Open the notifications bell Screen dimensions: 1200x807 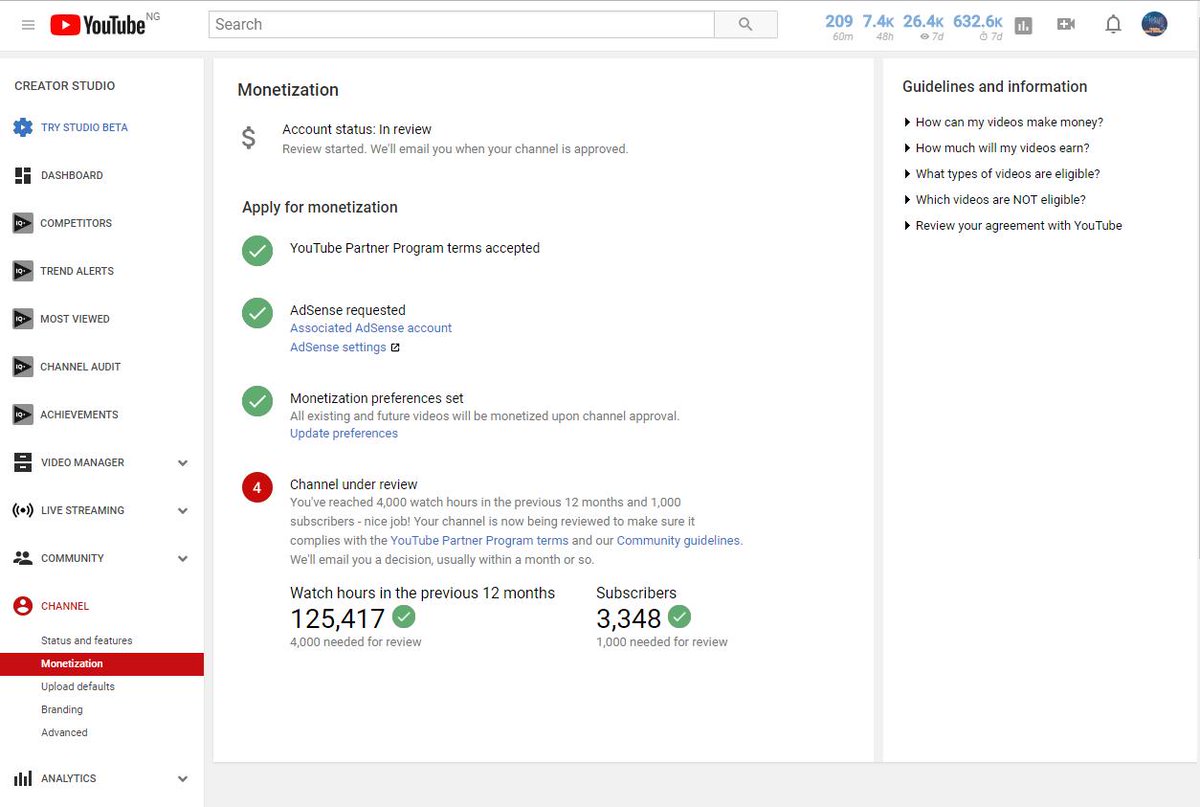1113,25
